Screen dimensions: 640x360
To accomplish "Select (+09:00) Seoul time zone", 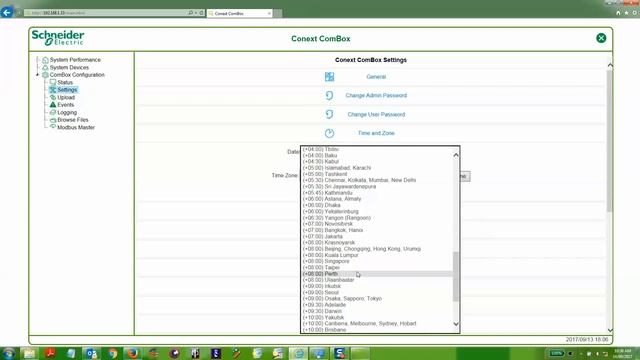I will [x=377, y=293].
